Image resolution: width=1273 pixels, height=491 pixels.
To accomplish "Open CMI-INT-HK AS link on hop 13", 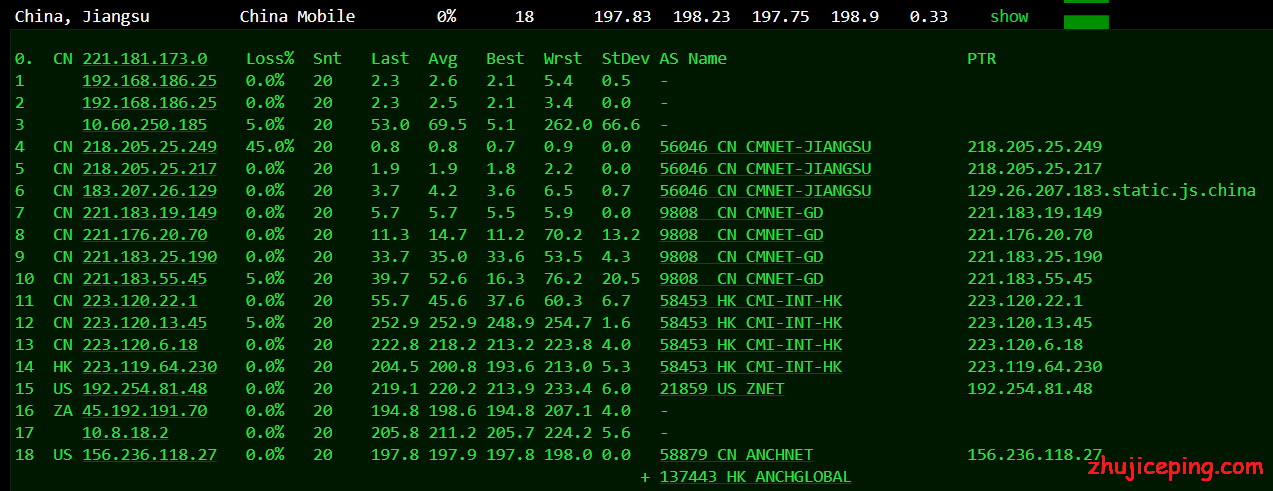I will click(x=751, y=345).
